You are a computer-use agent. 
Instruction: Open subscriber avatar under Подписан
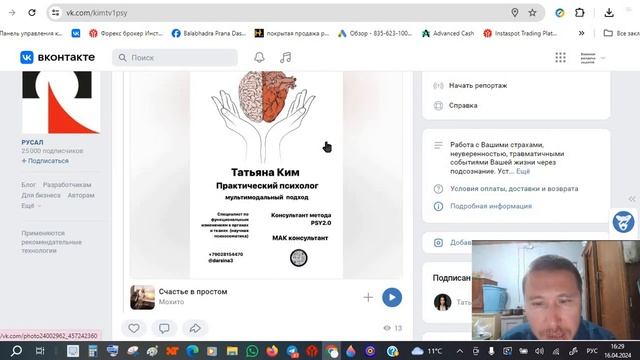pyautogui.click(x=442, y=302)
